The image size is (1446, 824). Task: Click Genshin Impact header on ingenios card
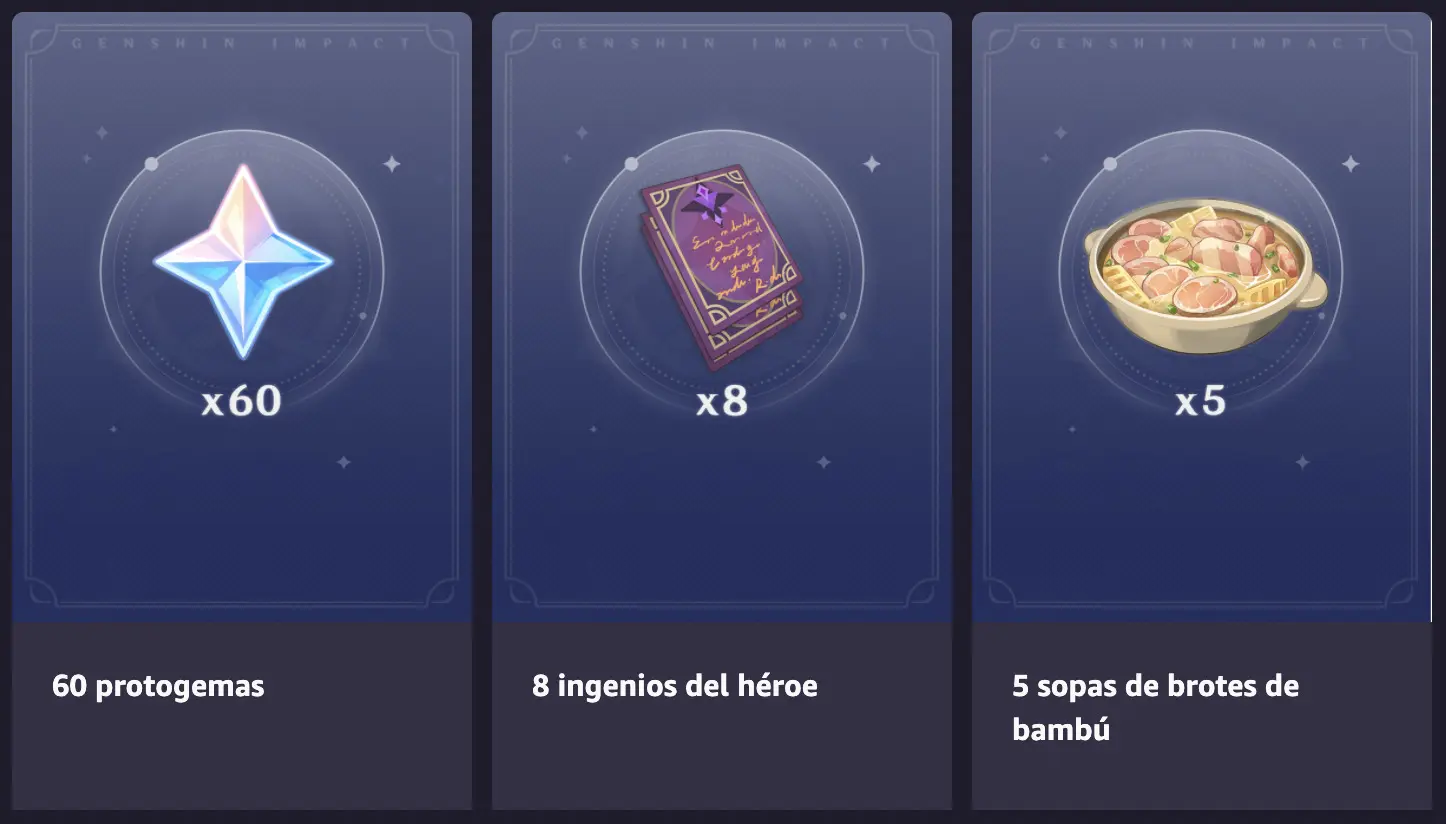721,43
